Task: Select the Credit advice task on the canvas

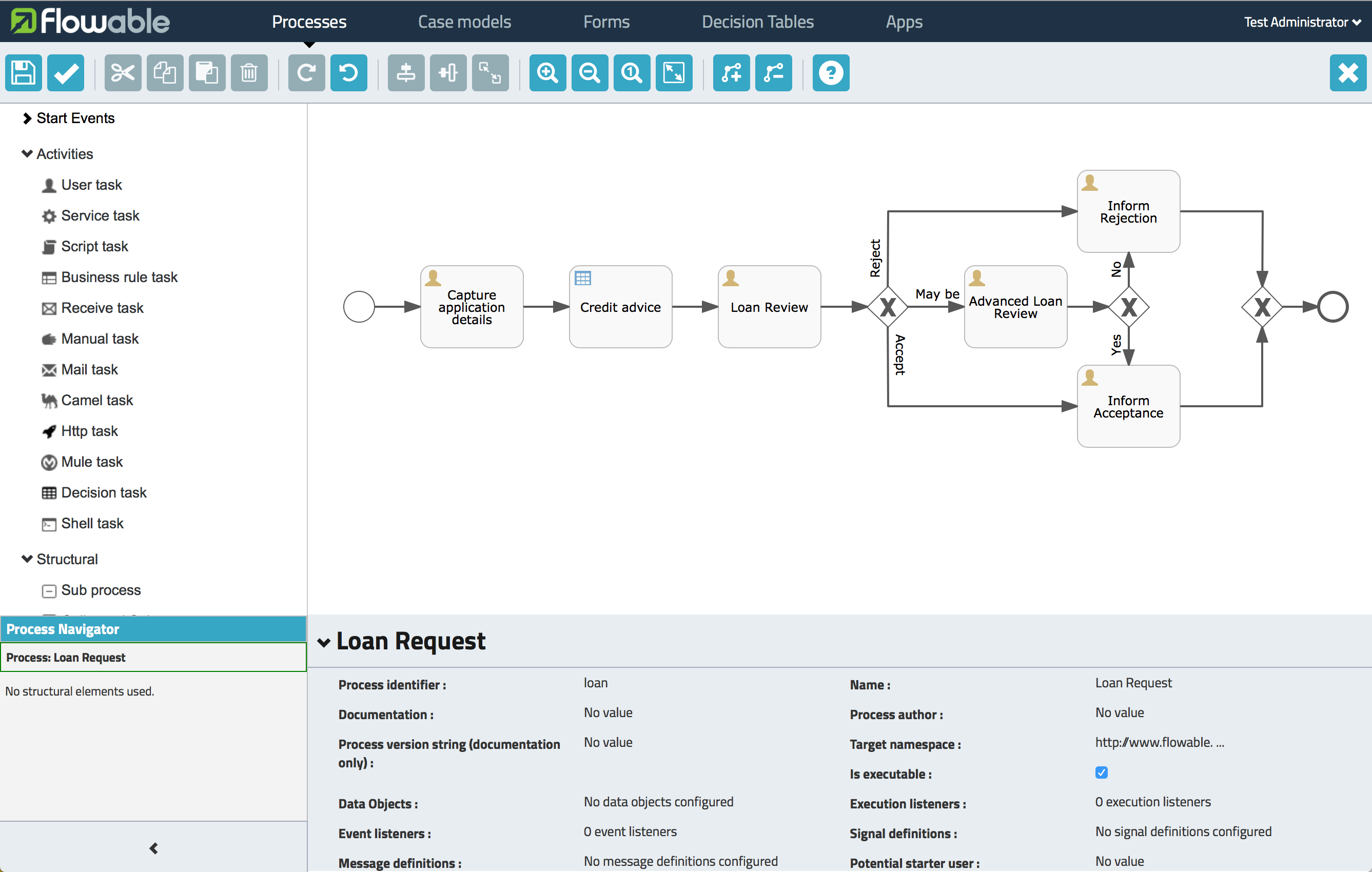Action: pos(620,308)
